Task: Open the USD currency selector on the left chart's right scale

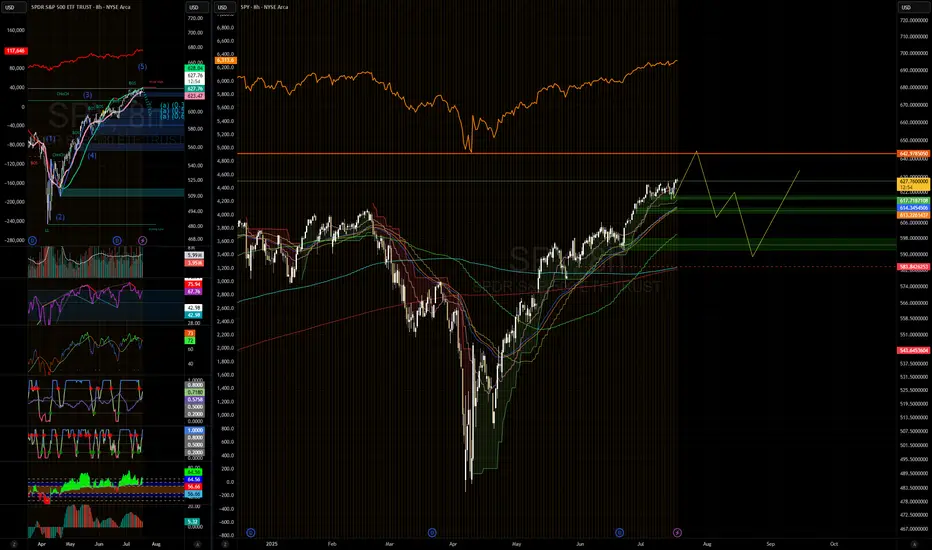Action: [x=197, y=7]
